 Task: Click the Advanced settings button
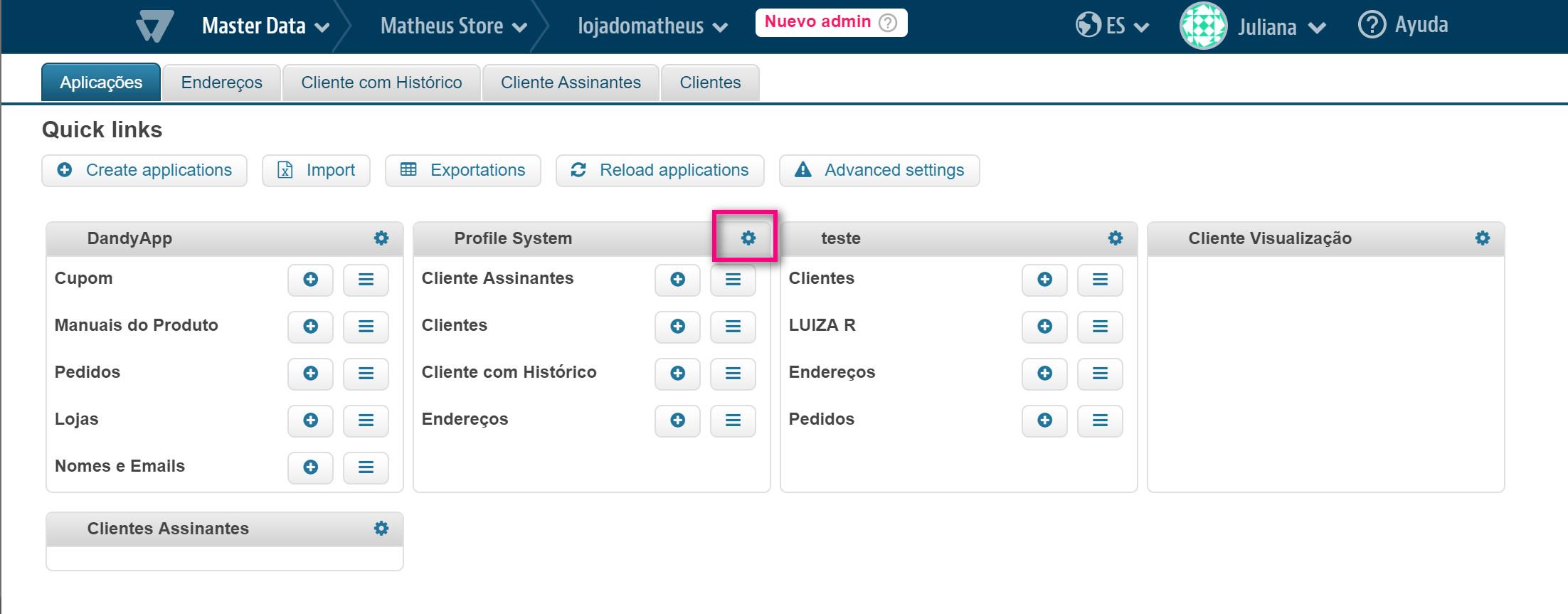pyautogui.click(x=879, y=171)
